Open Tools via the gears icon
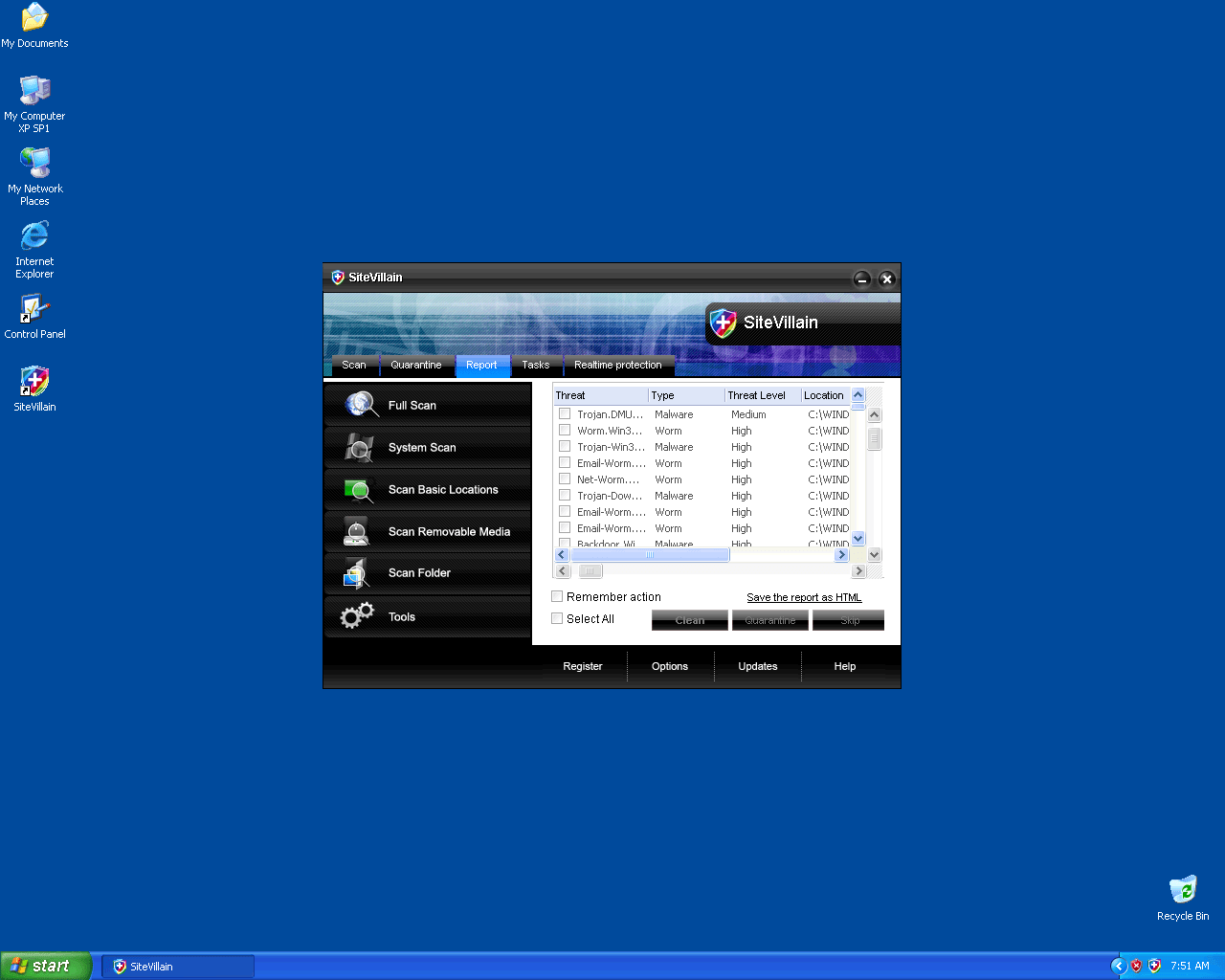 coord(357,616)
